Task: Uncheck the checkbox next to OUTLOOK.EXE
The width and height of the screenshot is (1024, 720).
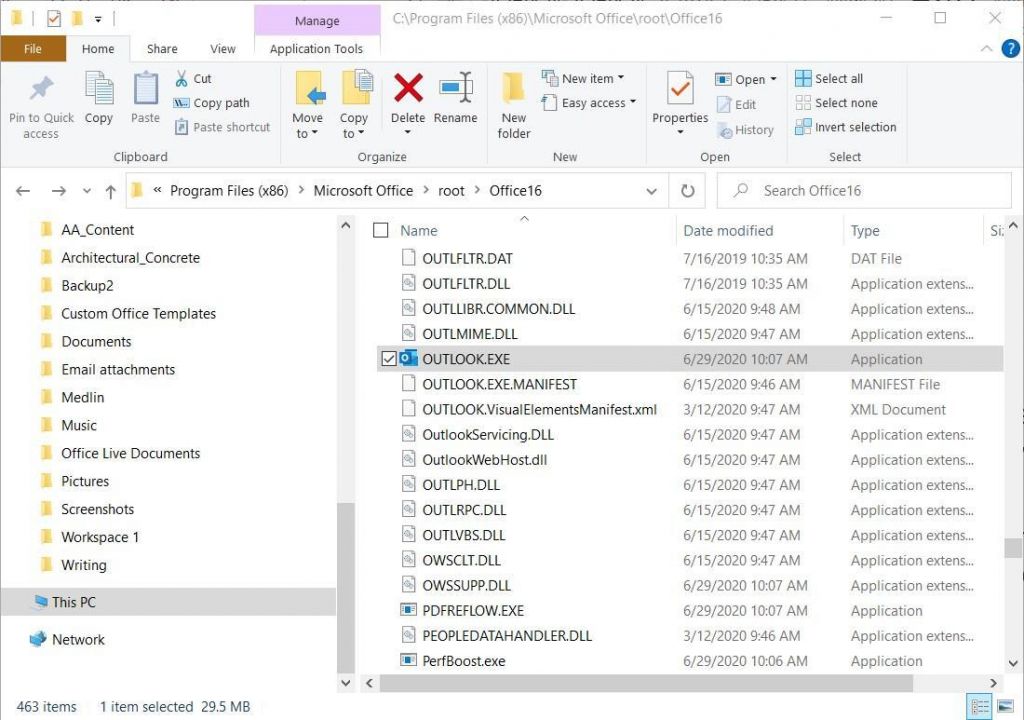Action: coord(390,358)
